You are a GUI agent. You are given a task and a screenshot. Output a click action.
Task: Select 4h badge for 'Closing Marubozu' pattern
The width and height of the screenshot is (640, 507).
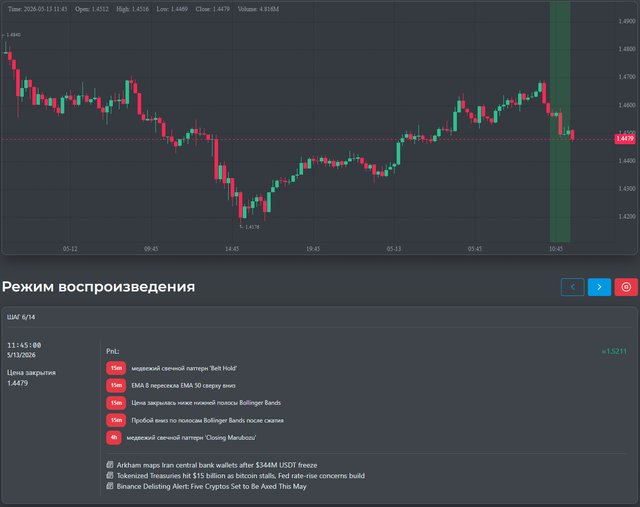[x=113, y=438]
